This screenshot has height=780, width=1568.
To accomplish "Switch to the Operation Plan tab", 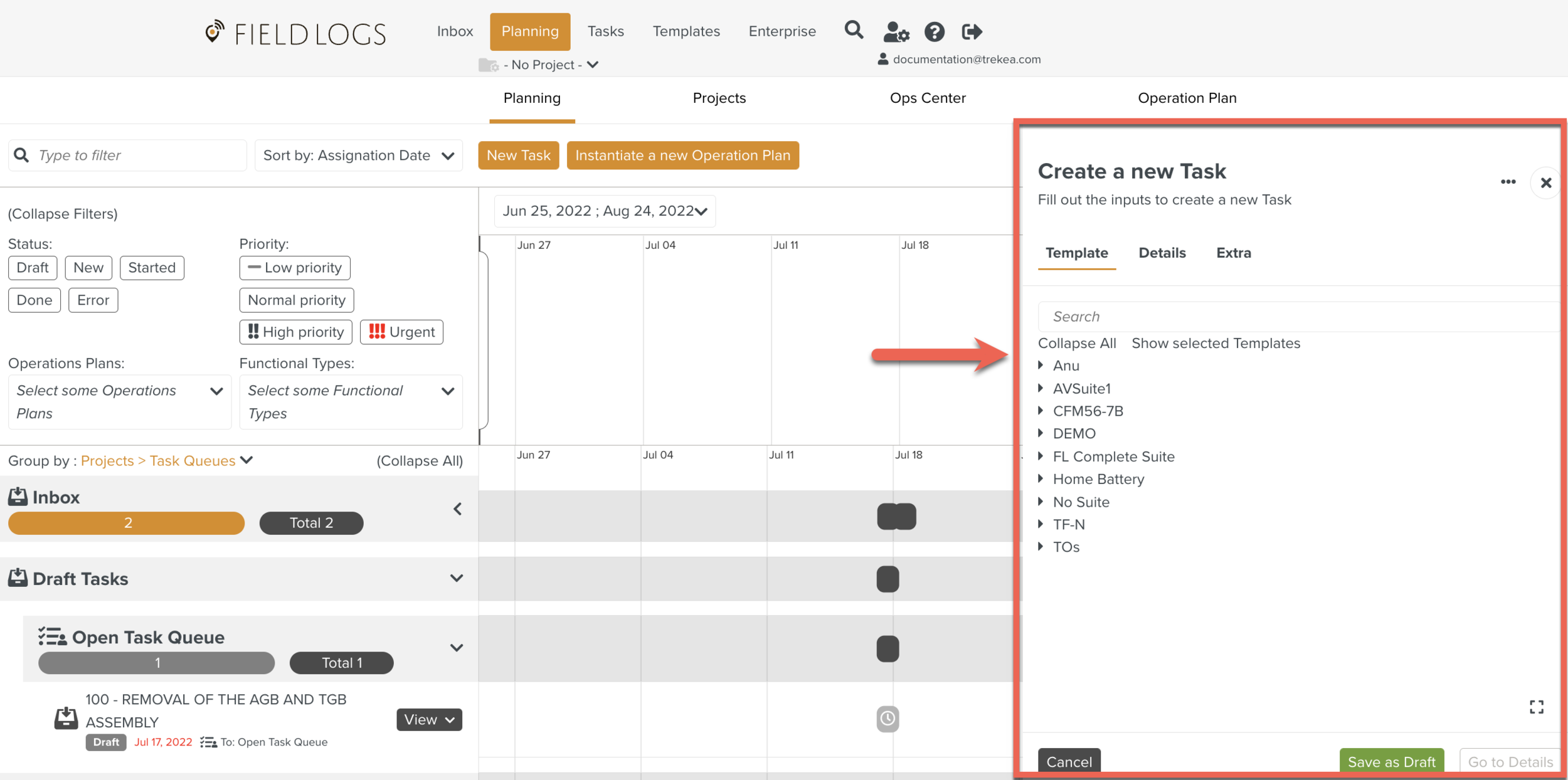I will click(x=1187, y=98).
